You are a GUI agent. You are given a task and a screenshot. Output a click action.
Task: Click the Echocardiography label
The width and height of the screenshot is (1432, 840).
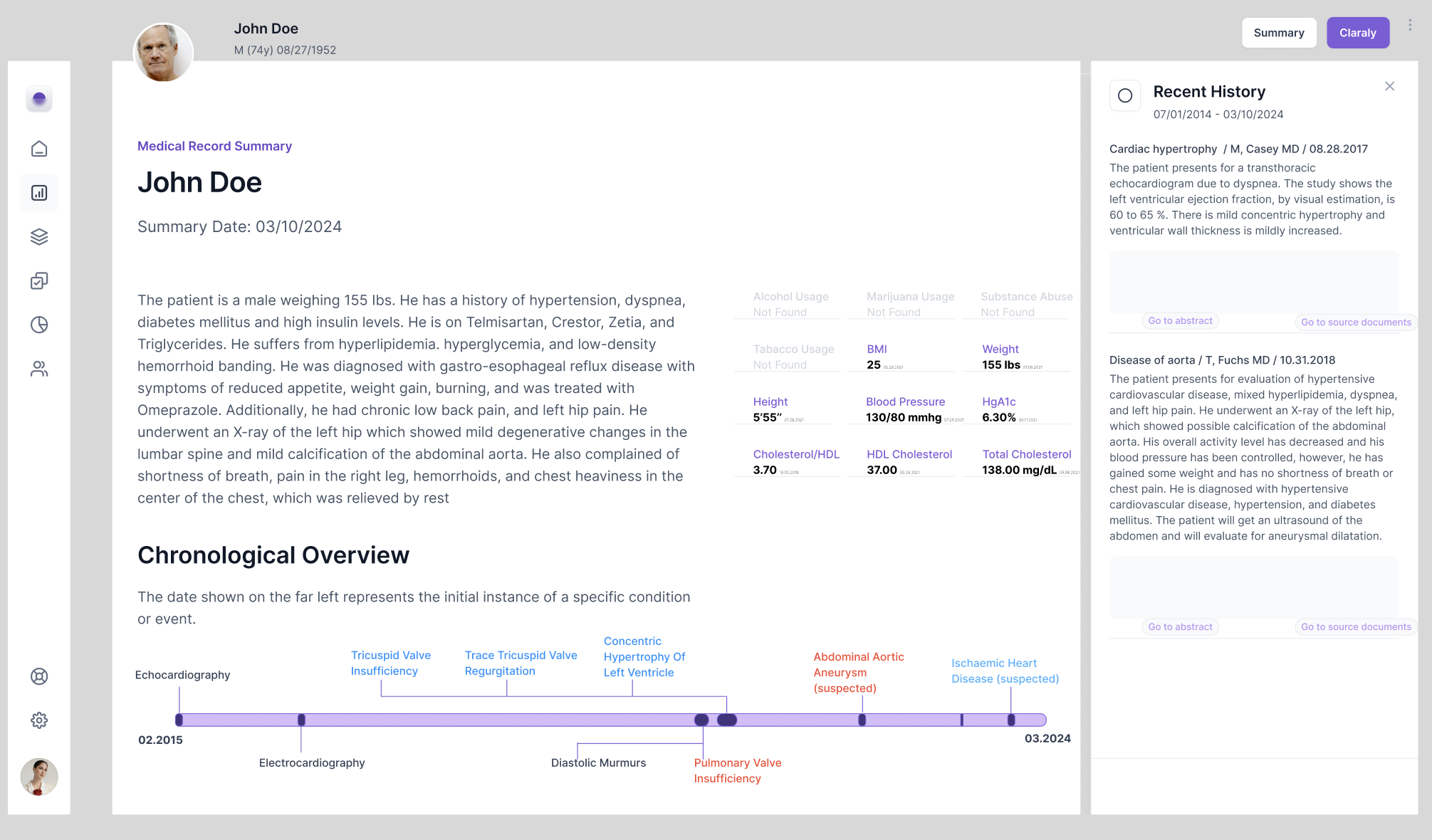pos(182,675)
